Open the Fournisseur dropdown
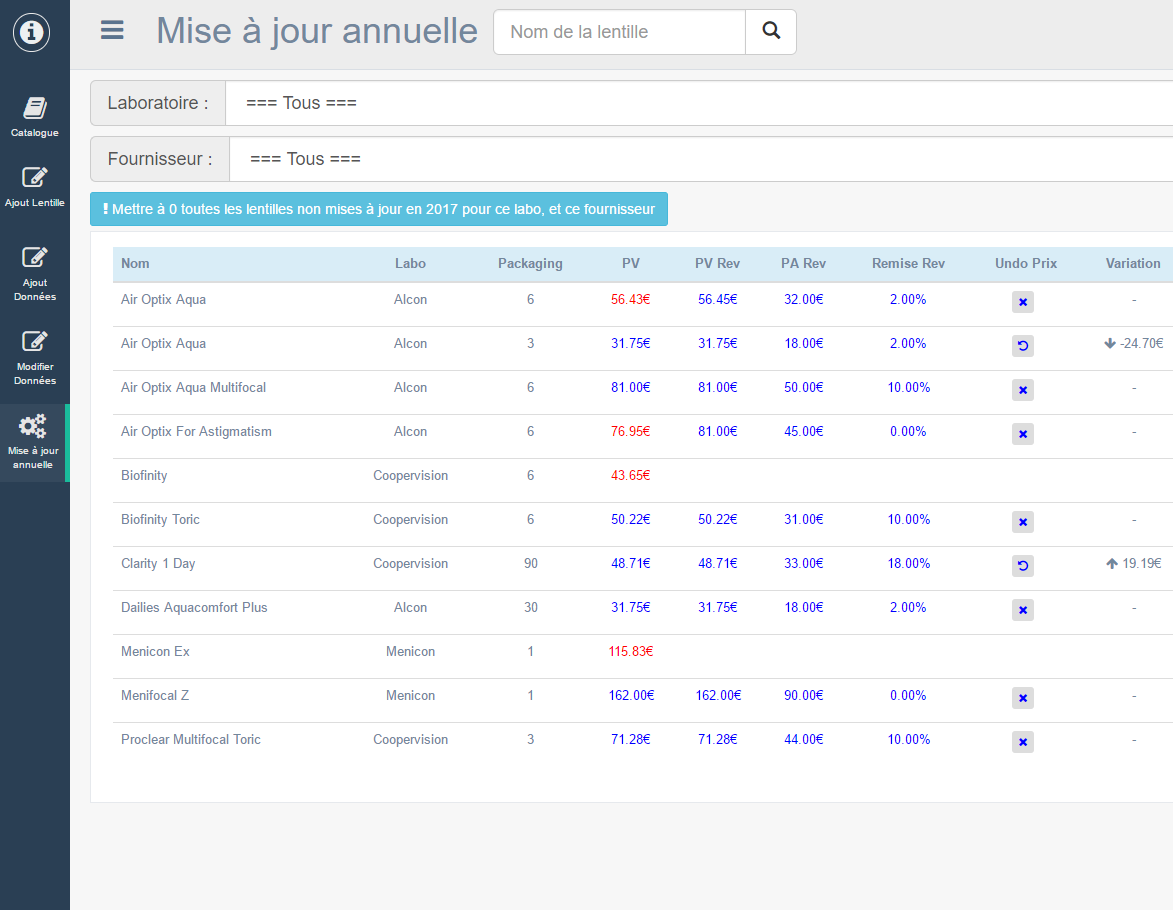 (x=700, y=159)
